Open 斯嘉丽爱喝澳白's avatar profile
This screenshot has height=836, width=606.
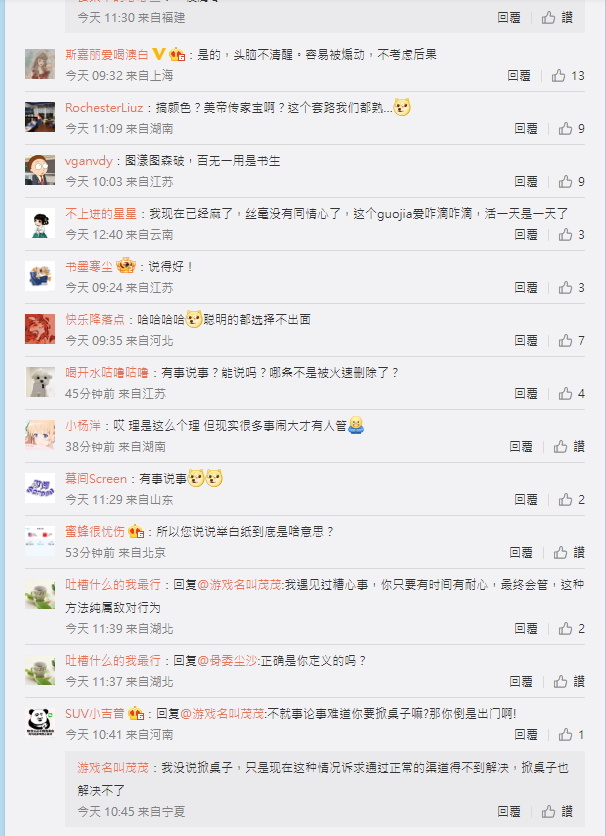(40, 64)
